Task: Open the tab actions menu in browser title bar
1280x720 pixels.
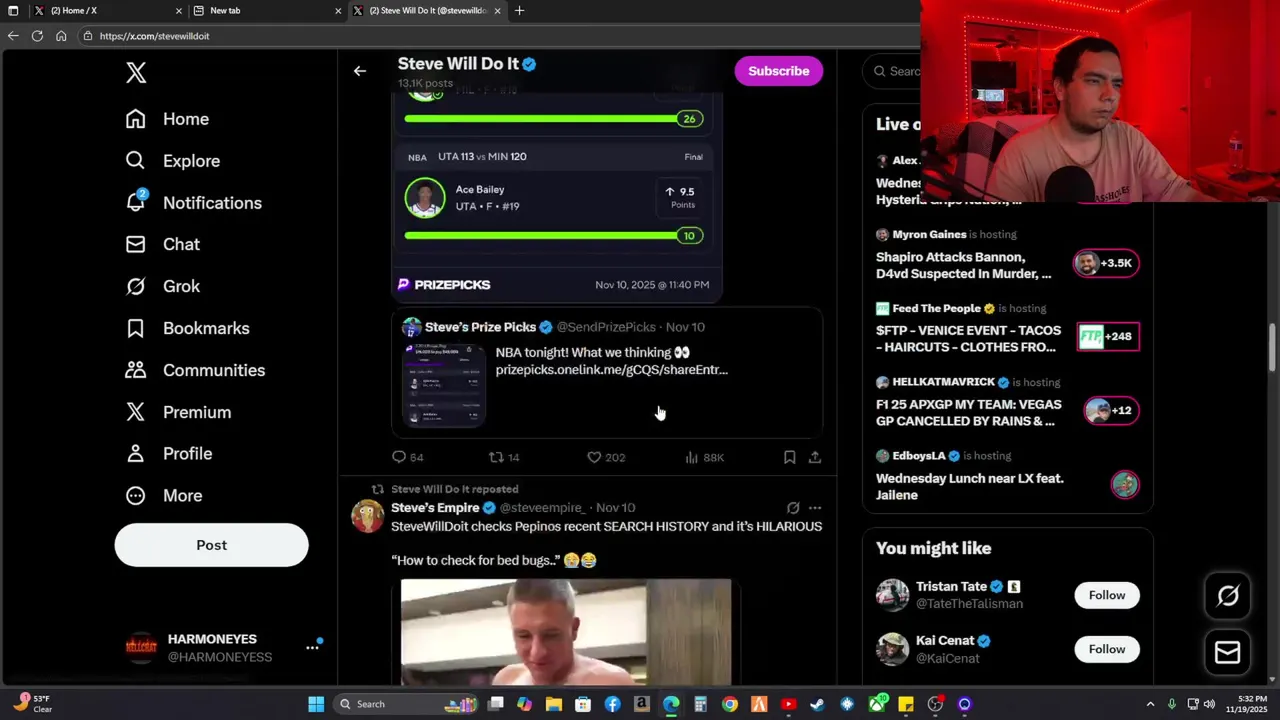Action: point(13,11)
